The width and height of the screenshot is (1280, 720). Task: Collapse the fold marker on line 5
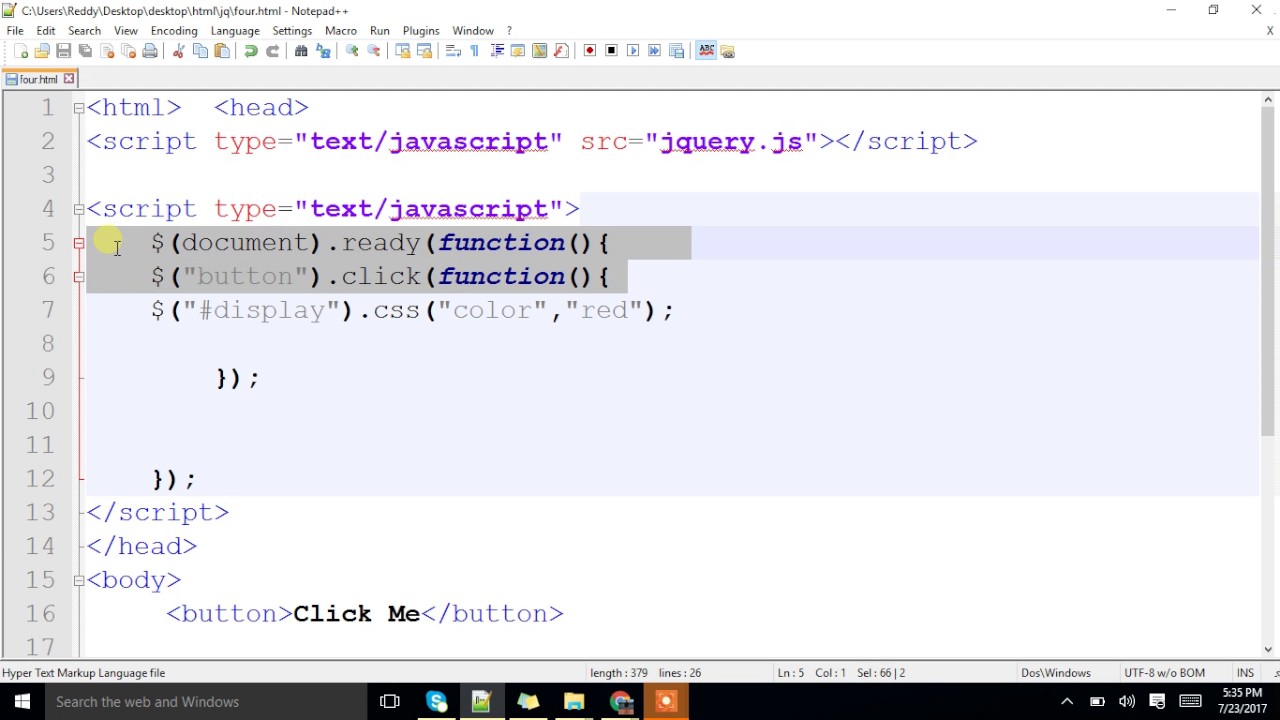[79, 243]
